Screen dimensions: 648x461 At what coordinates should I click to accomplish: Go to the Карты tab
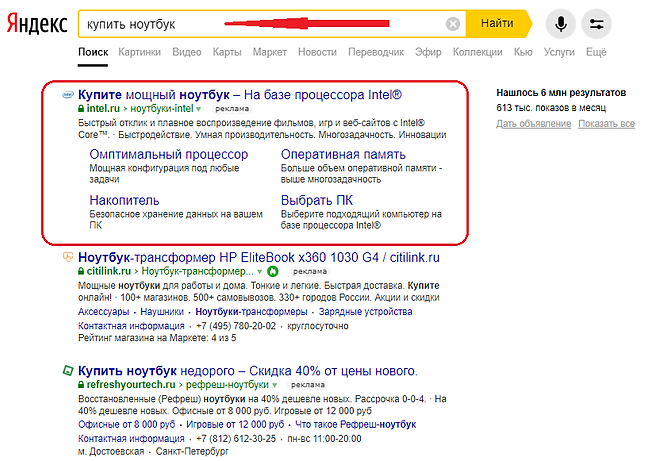click(227, 52)
